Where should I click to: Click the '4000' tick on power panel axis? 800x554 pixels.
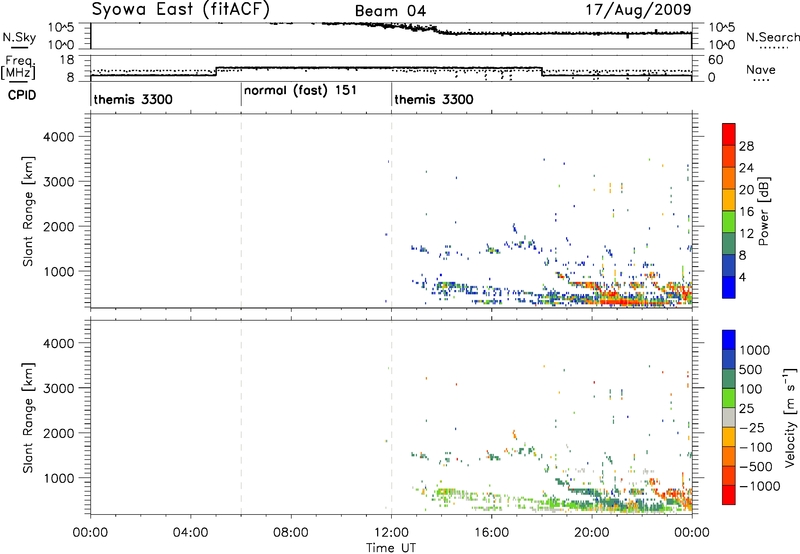click(59, 137)
